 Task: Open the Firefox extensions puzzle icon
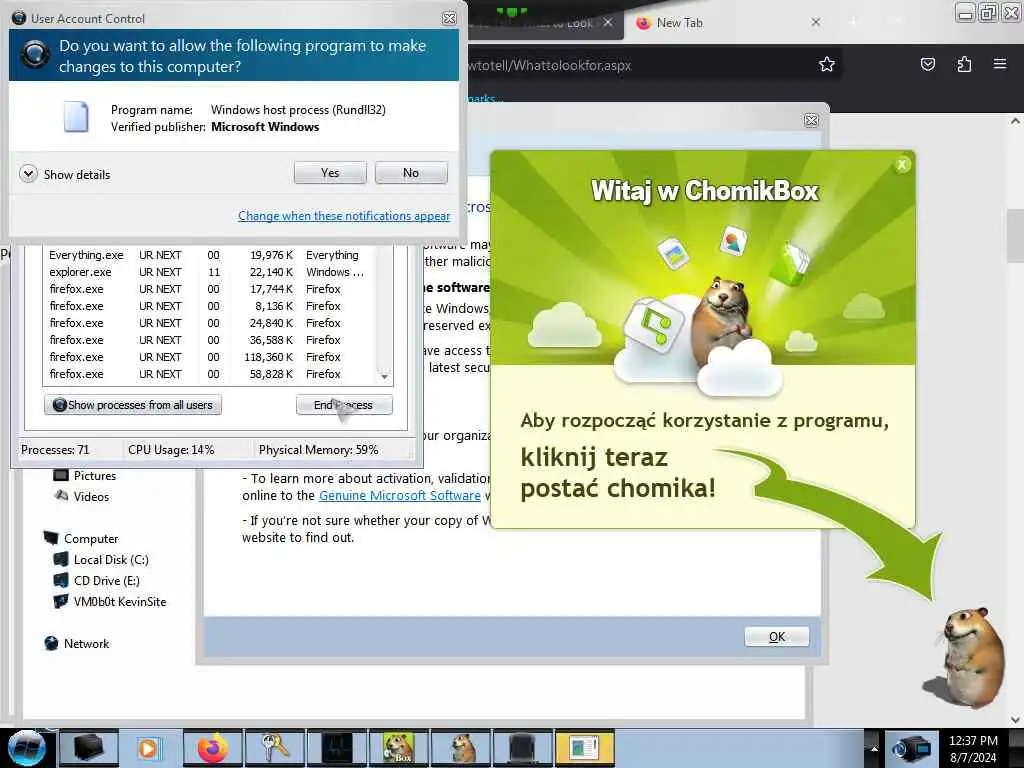coord(964,64)
